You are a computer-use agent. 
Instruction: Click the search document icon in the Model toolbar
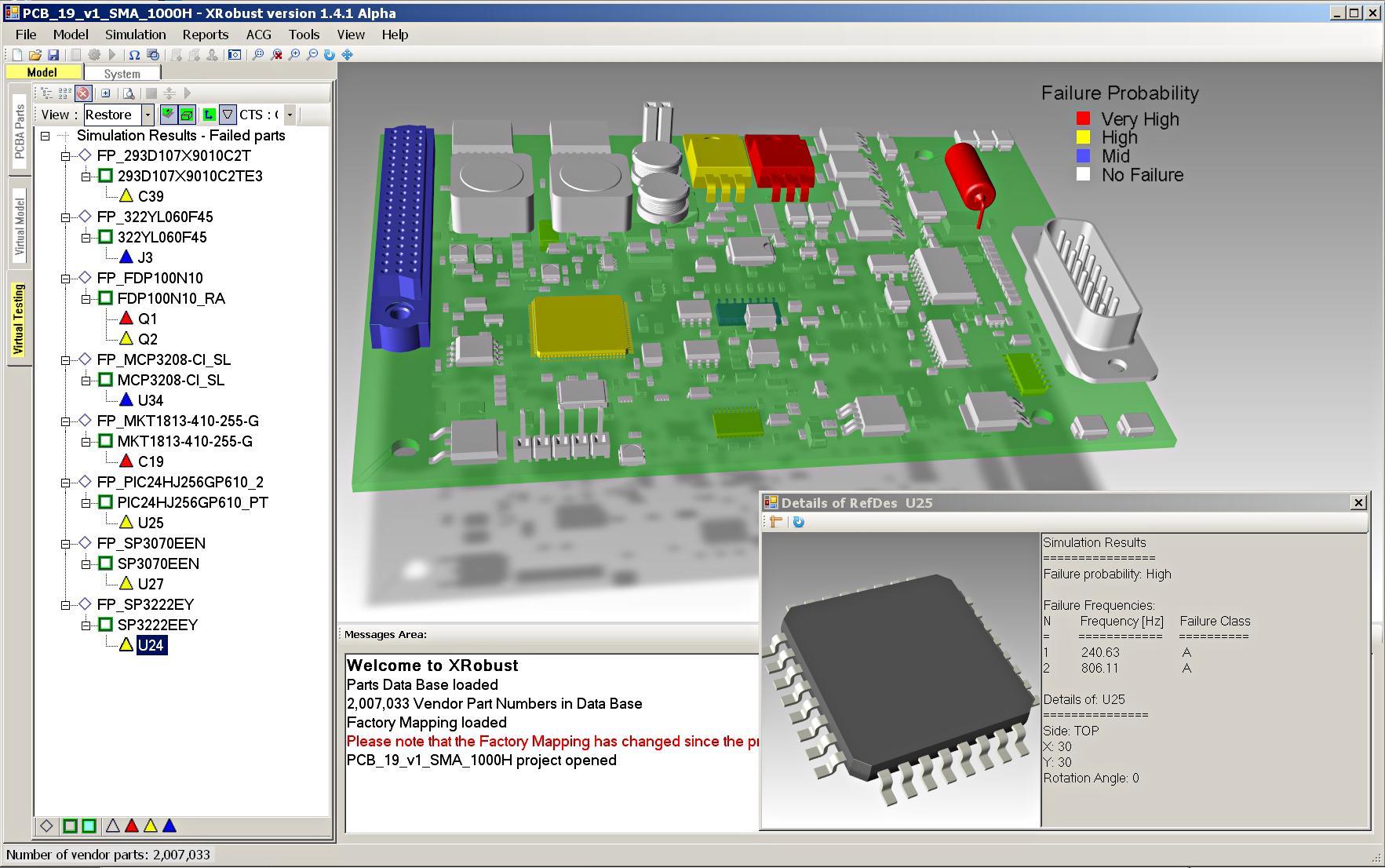pyautogui.click(x=129, y=93)
